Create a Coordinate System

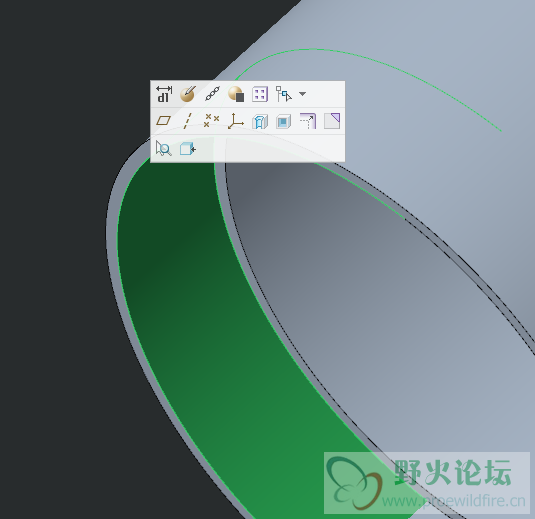(x=236, y=121)
